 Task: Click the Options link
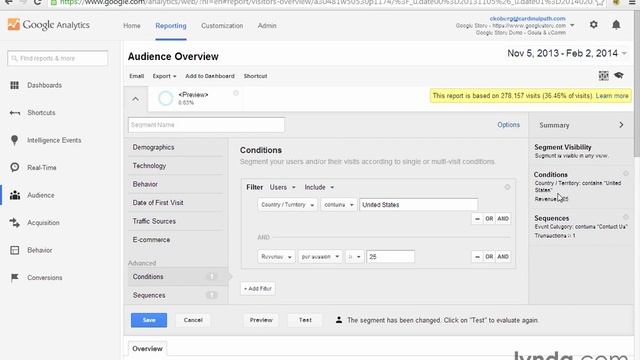(x=508, y=125)
